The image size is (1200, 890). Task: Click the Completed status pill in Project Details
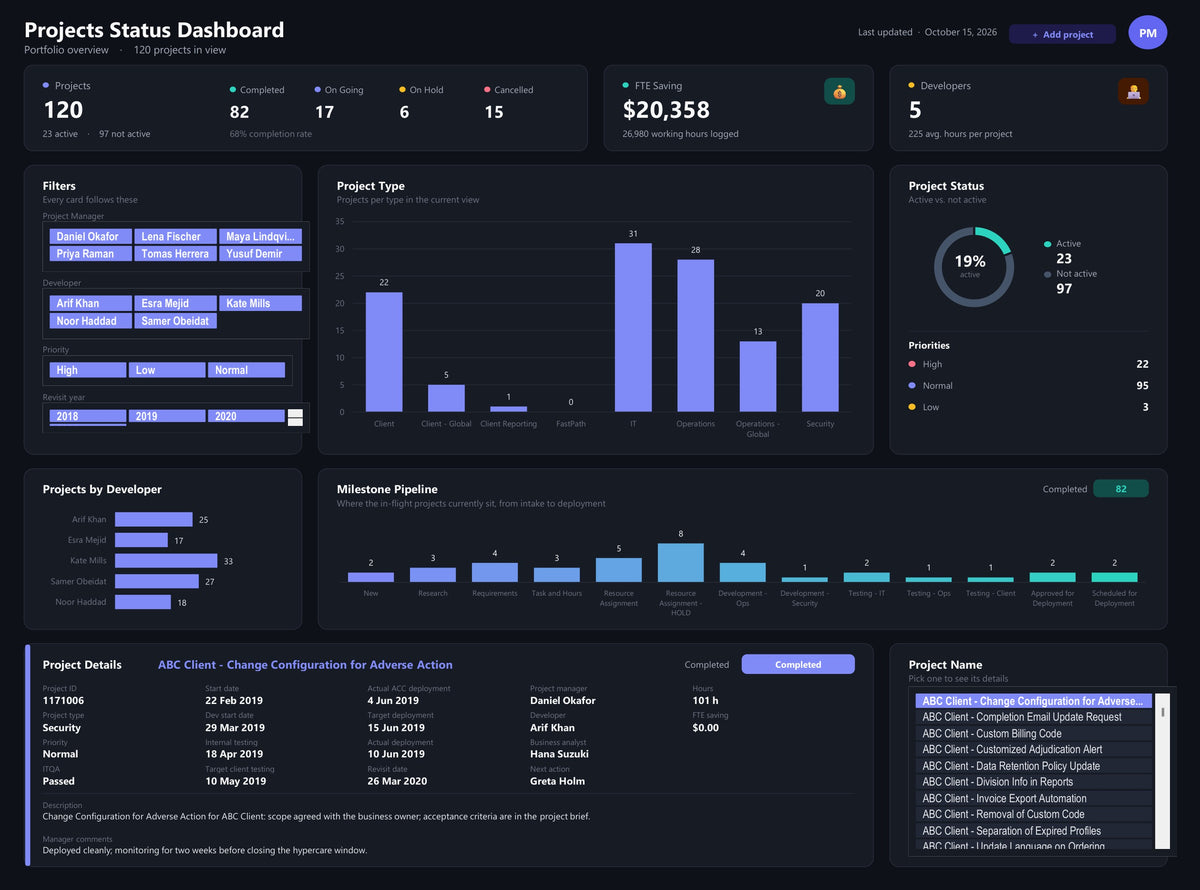pyautogui.click(x=798, y=664)
